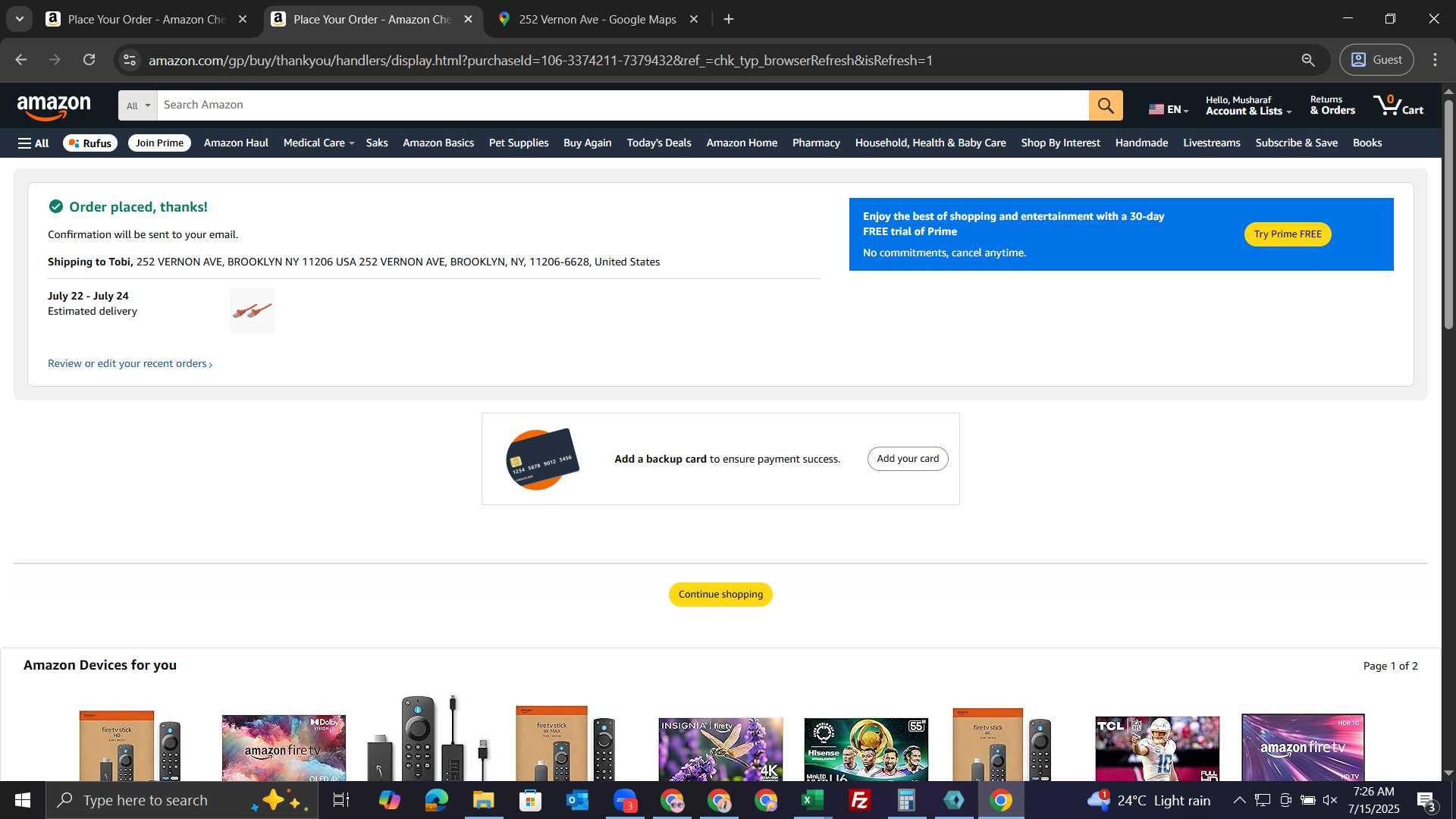Open Subscribe & Save

click(1297, 143)
